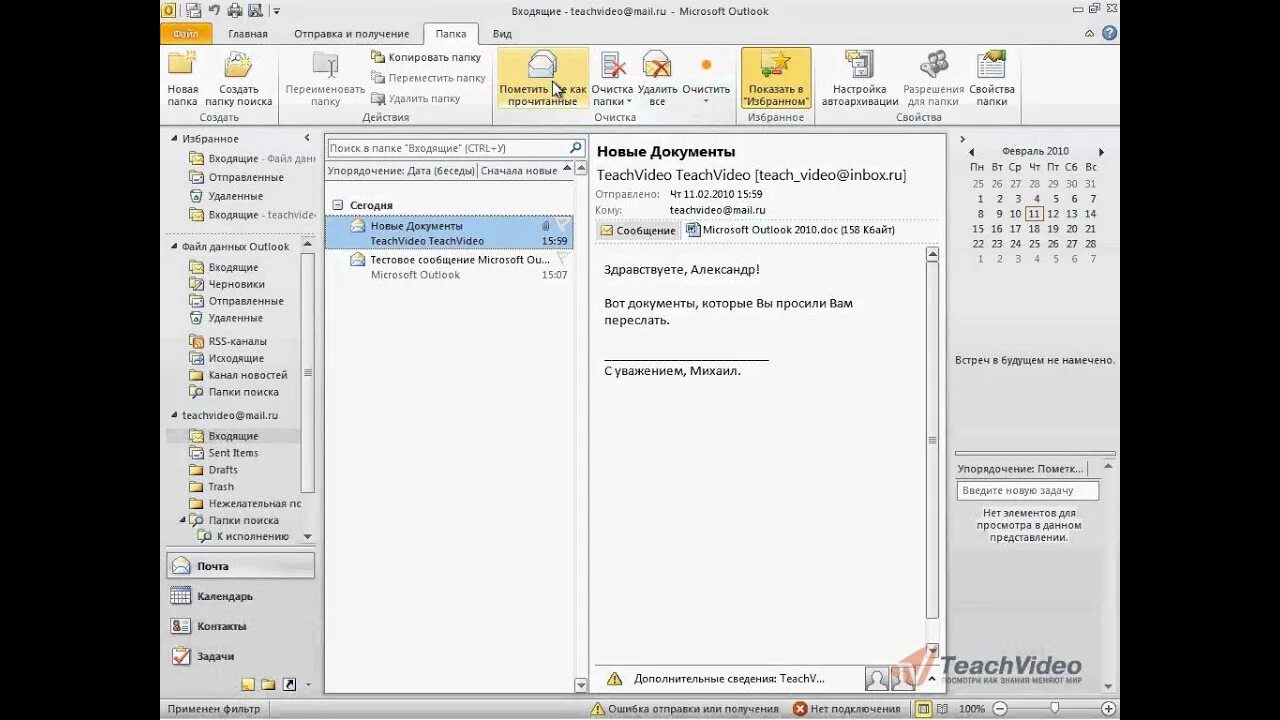Minimize the ribbon with the caret icon
The width and height of the screenshot is (1280, 720).
click(1088, 33)
